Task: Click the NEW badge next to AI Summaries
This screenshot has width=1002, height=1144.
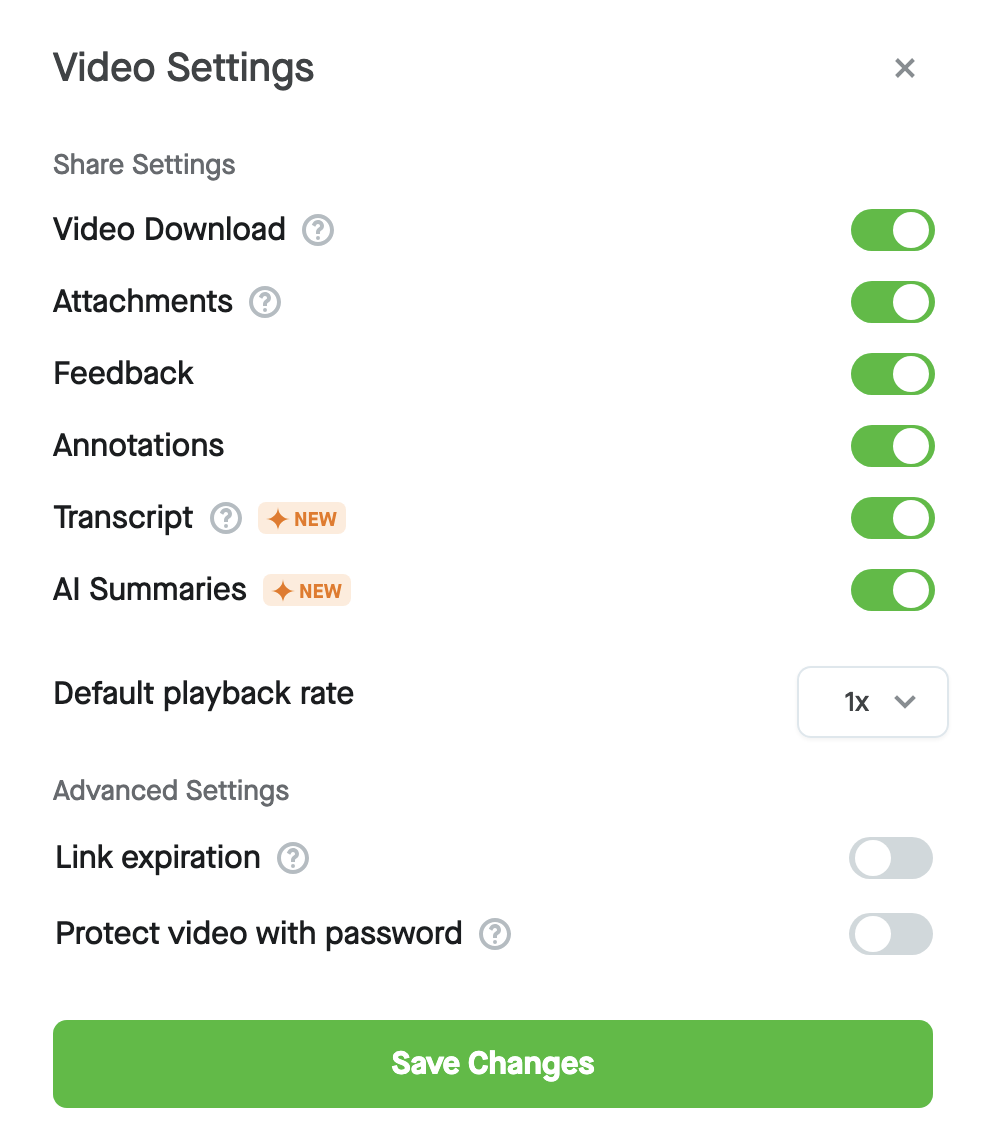Action: click(x=307, y=590)
